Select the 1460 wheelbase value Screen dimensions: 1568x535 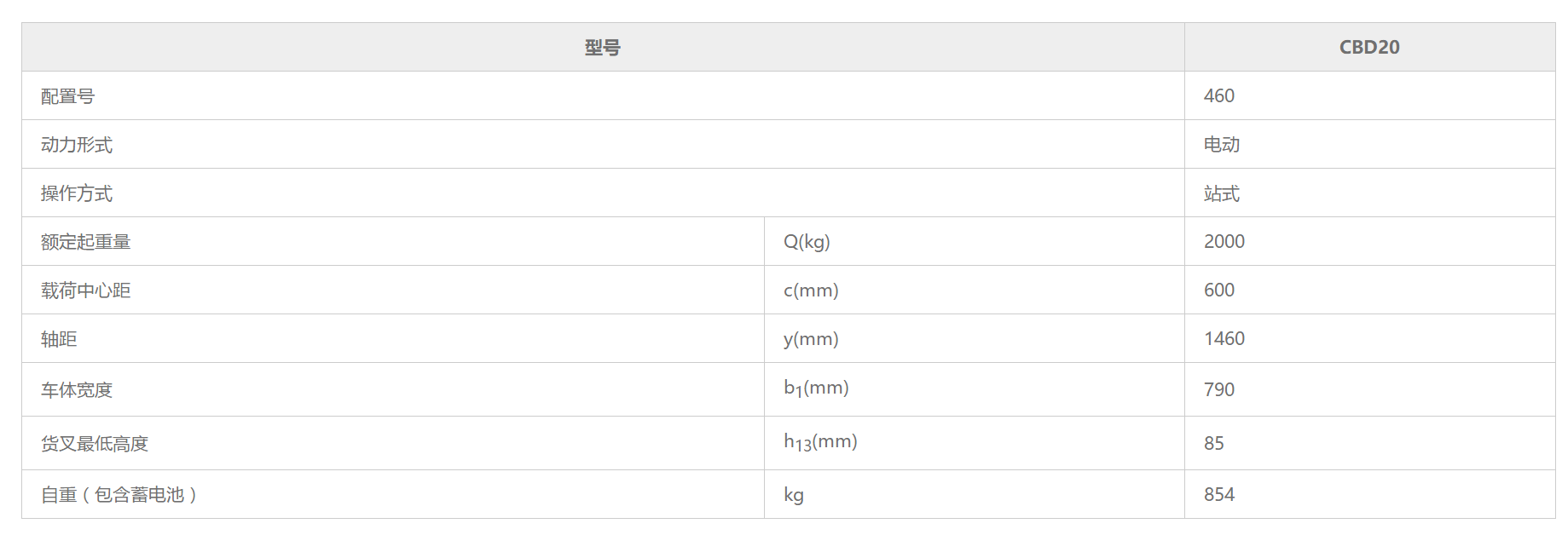1224,338
